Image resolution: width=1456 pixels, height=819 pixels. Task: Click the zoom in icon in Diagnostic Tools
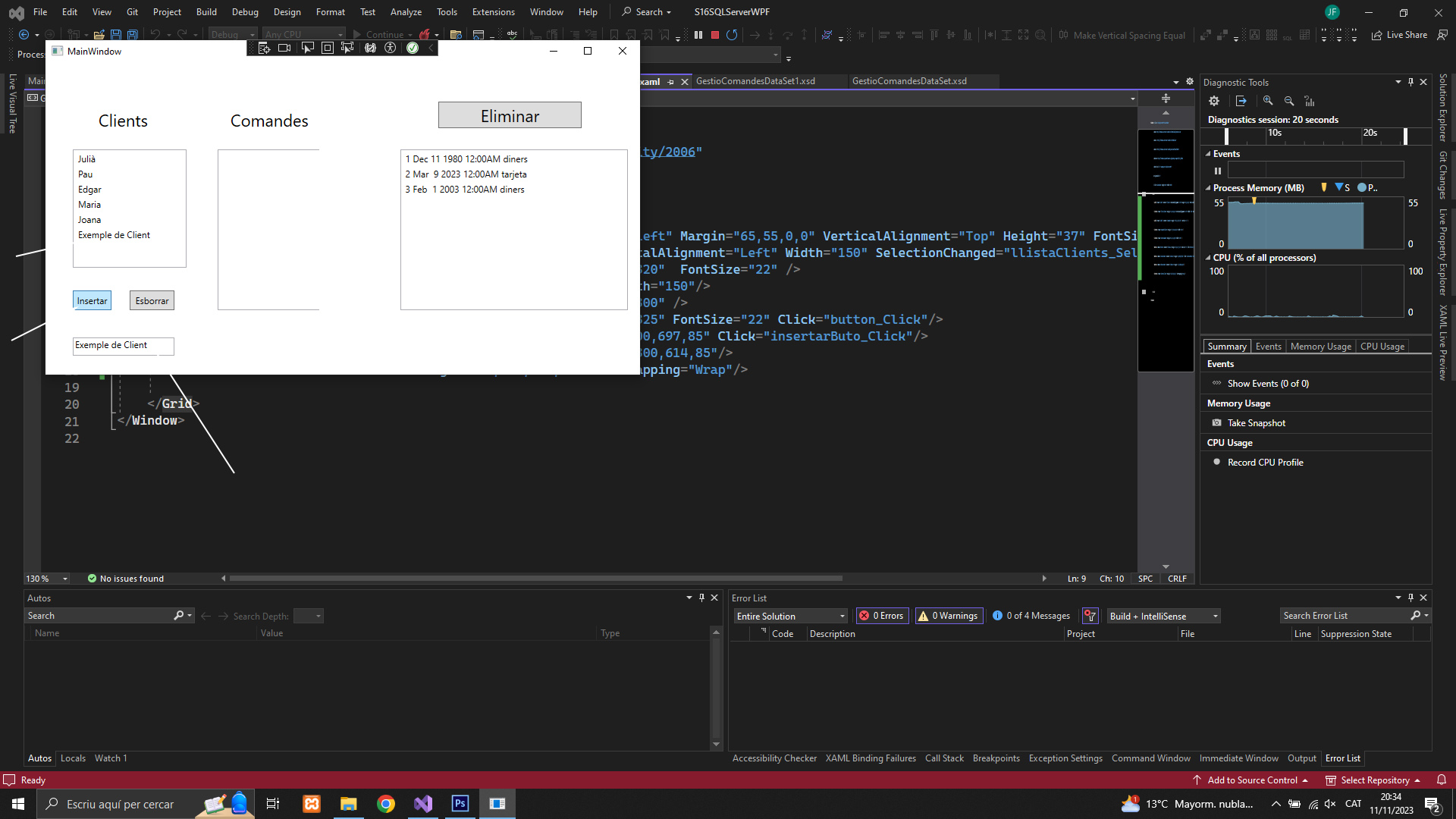point(1268,101)
